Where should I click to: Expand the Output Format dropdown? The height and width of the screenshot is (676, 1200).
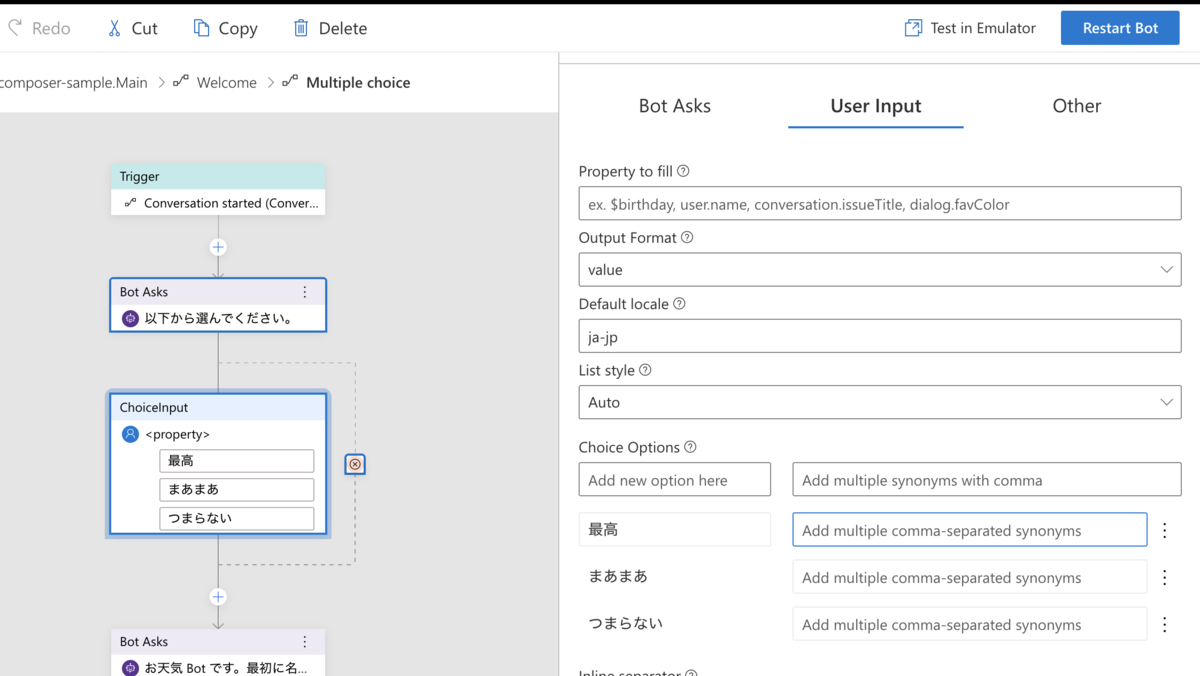click(1166, 270)
